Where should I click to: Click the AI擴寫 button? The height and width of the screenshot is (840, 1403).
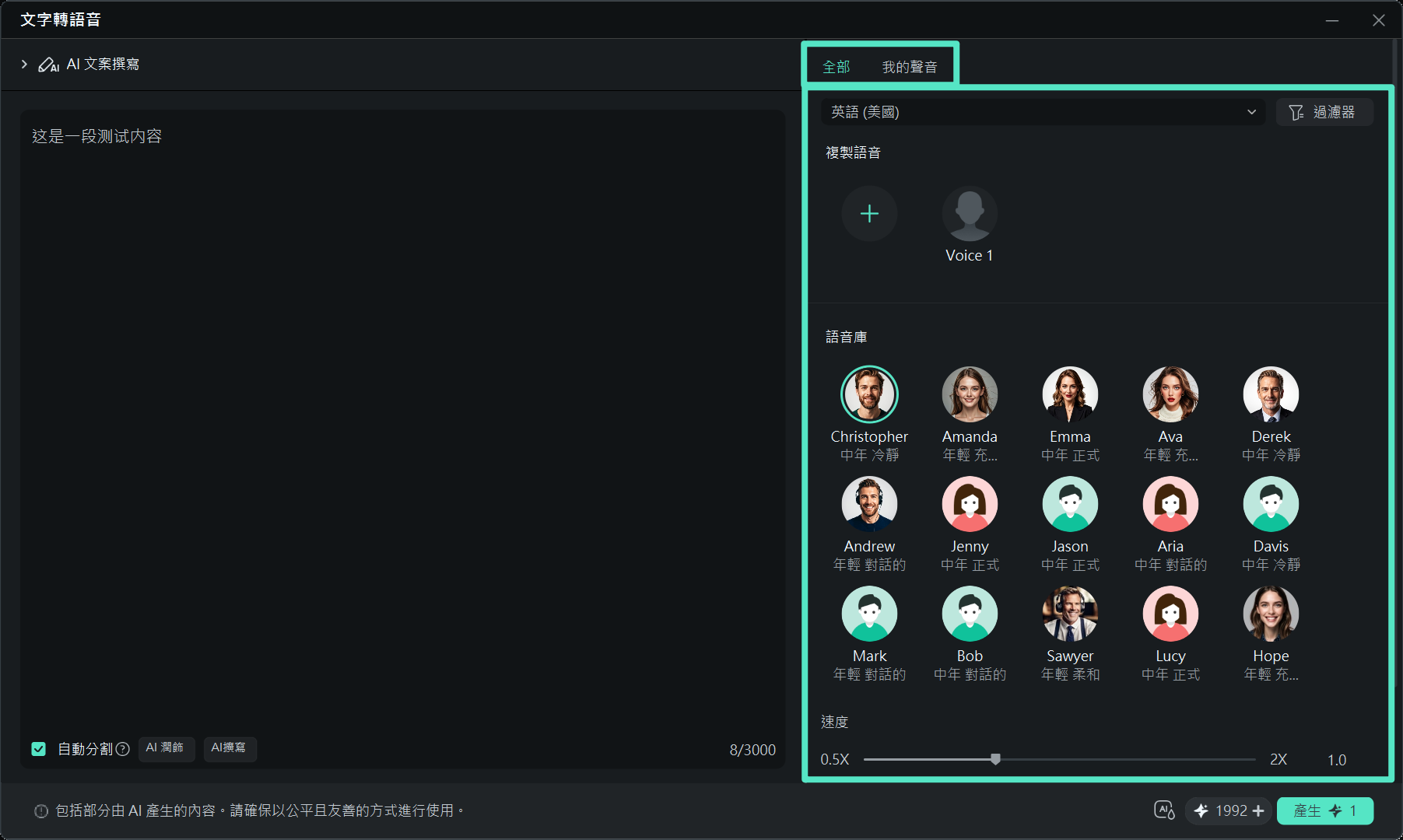pyautogui.click(x=229, y=748)
